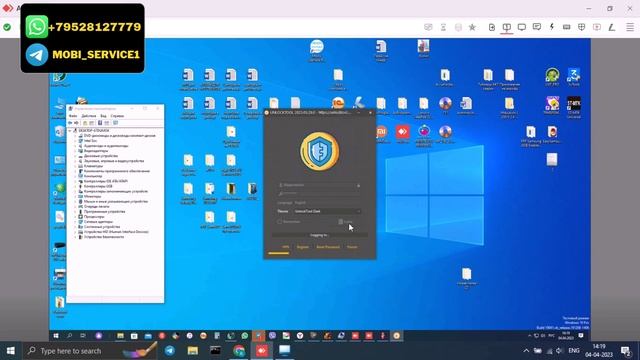Click the Type here to search box
Viewport: 640px width, 360px height.
point(90,351)
